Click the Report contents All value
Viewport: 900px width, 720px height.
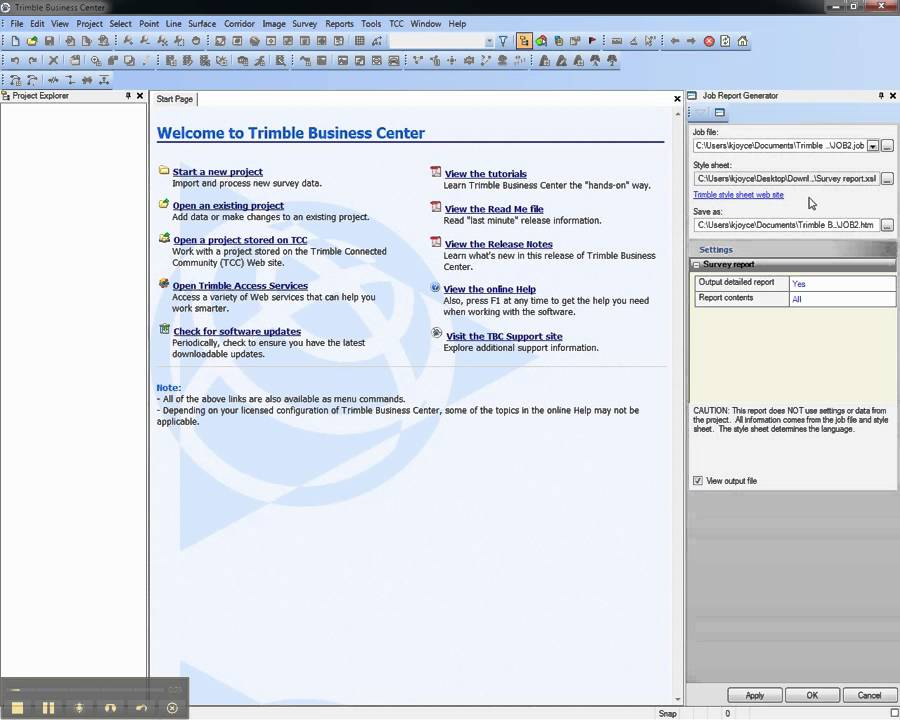tap(843, 299)
